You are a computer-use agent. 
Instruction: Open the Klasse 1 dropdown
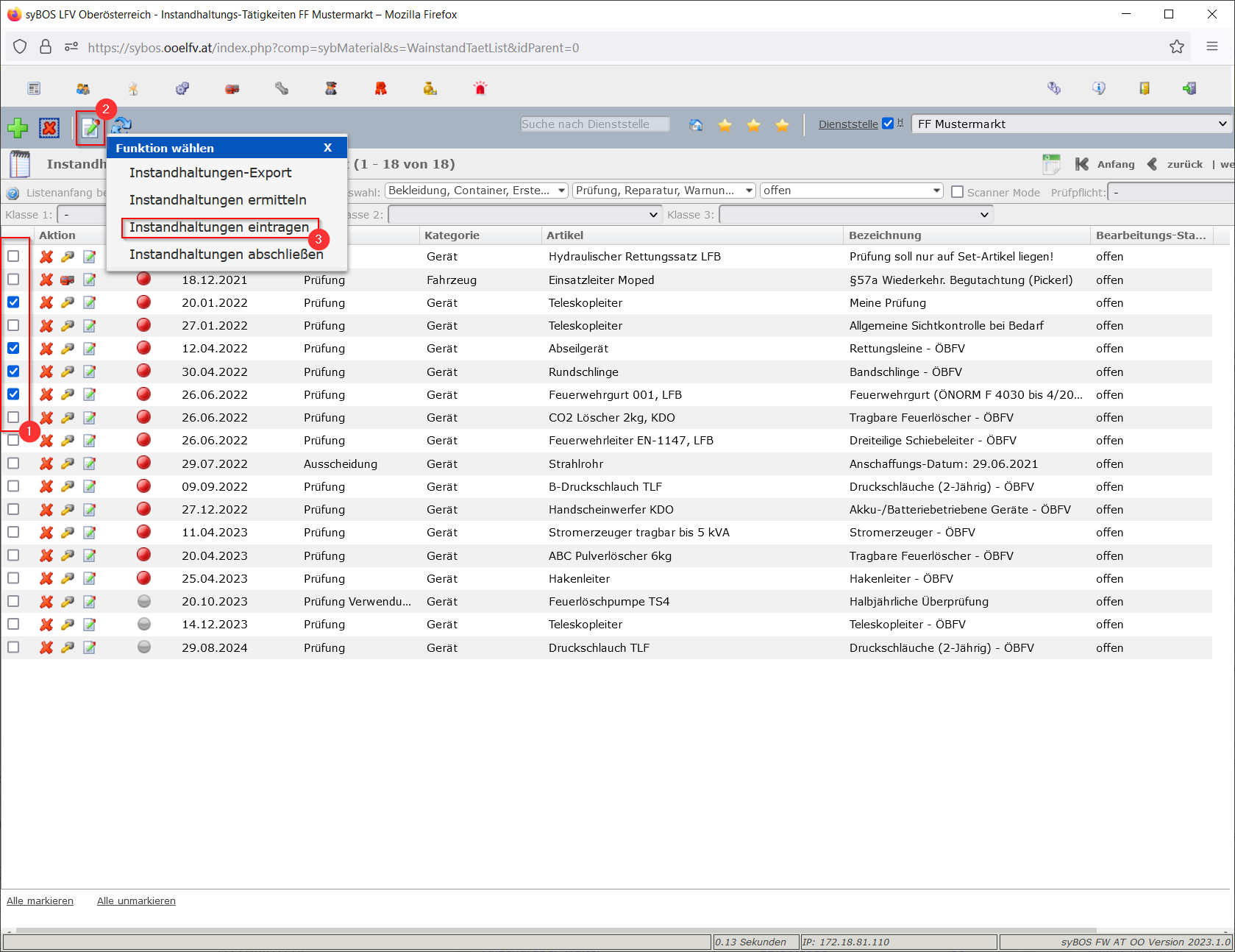pyautogui.click(x=82, y=215)
